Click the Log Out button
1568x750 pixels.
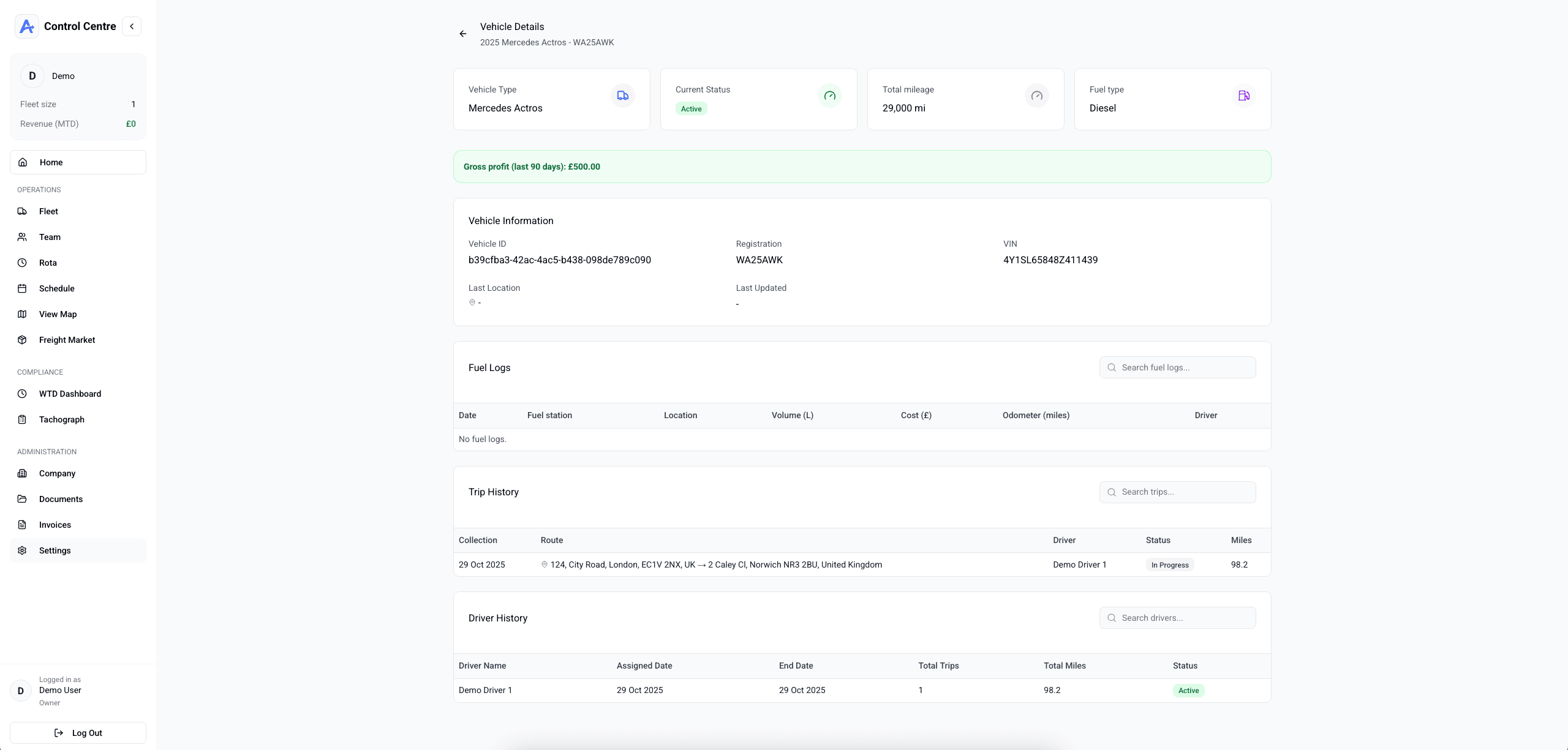click(x=78, y=732)
